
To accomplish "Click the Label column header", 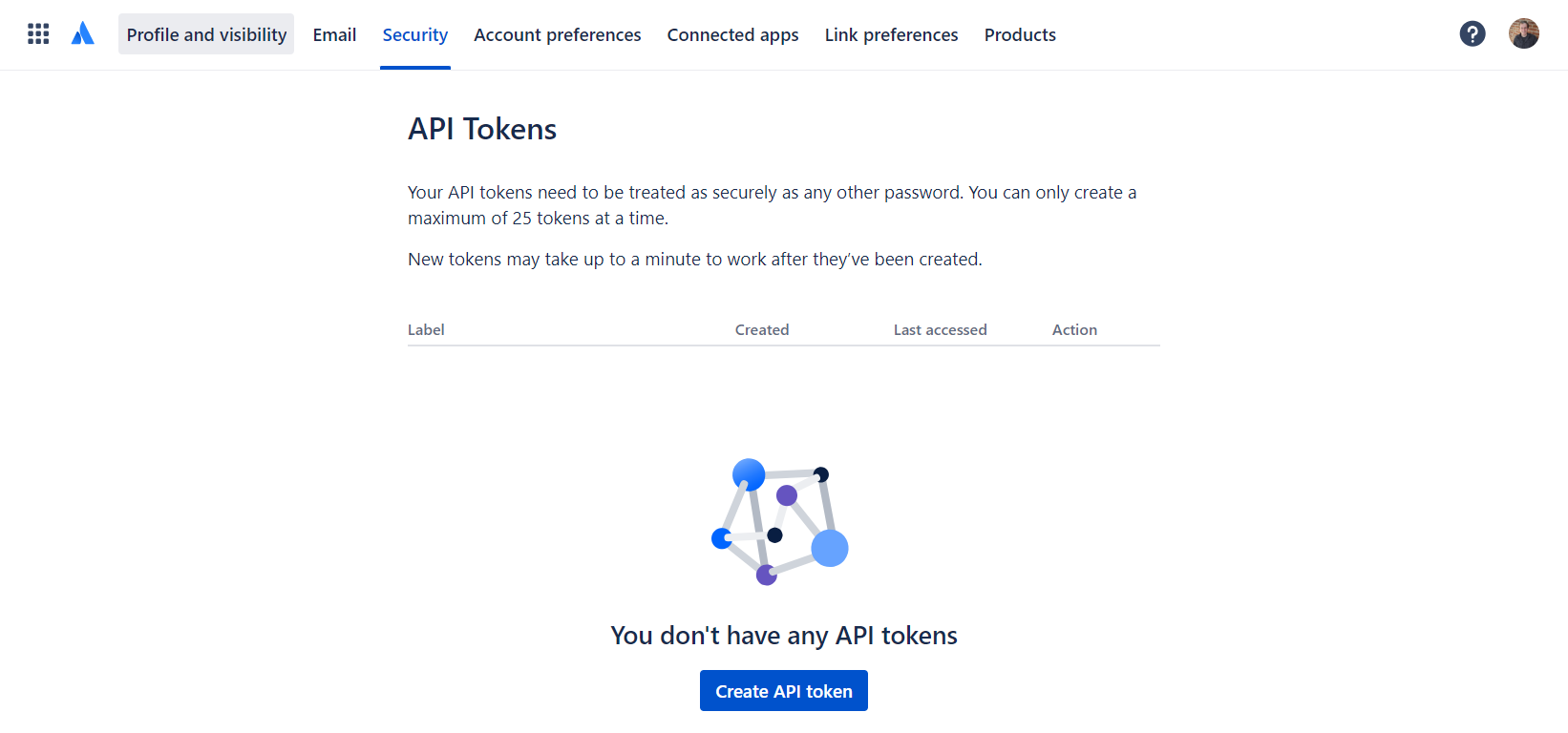I will [426, 329].
